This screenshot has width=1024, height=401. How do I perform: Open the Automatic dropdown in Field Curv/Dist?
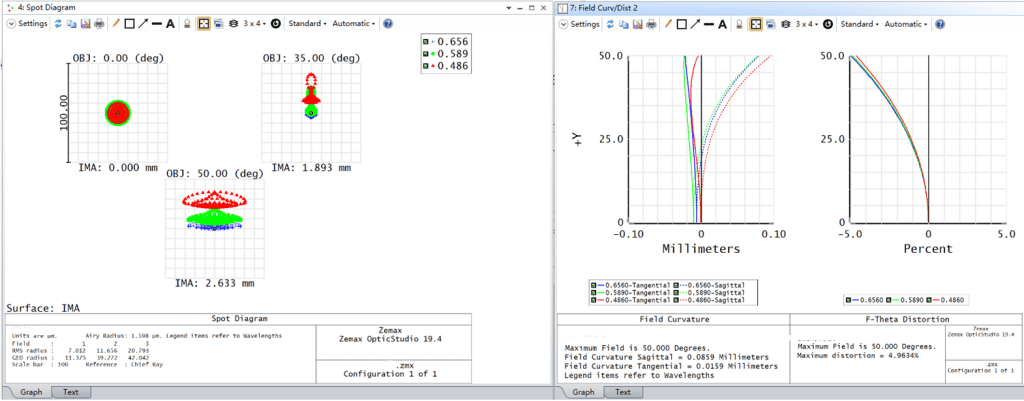906,23
